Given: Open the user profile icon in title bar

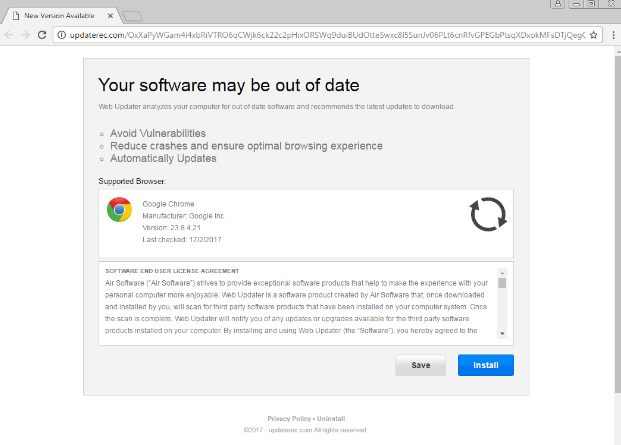Looking at the screenshot, I should coord(557,4).
